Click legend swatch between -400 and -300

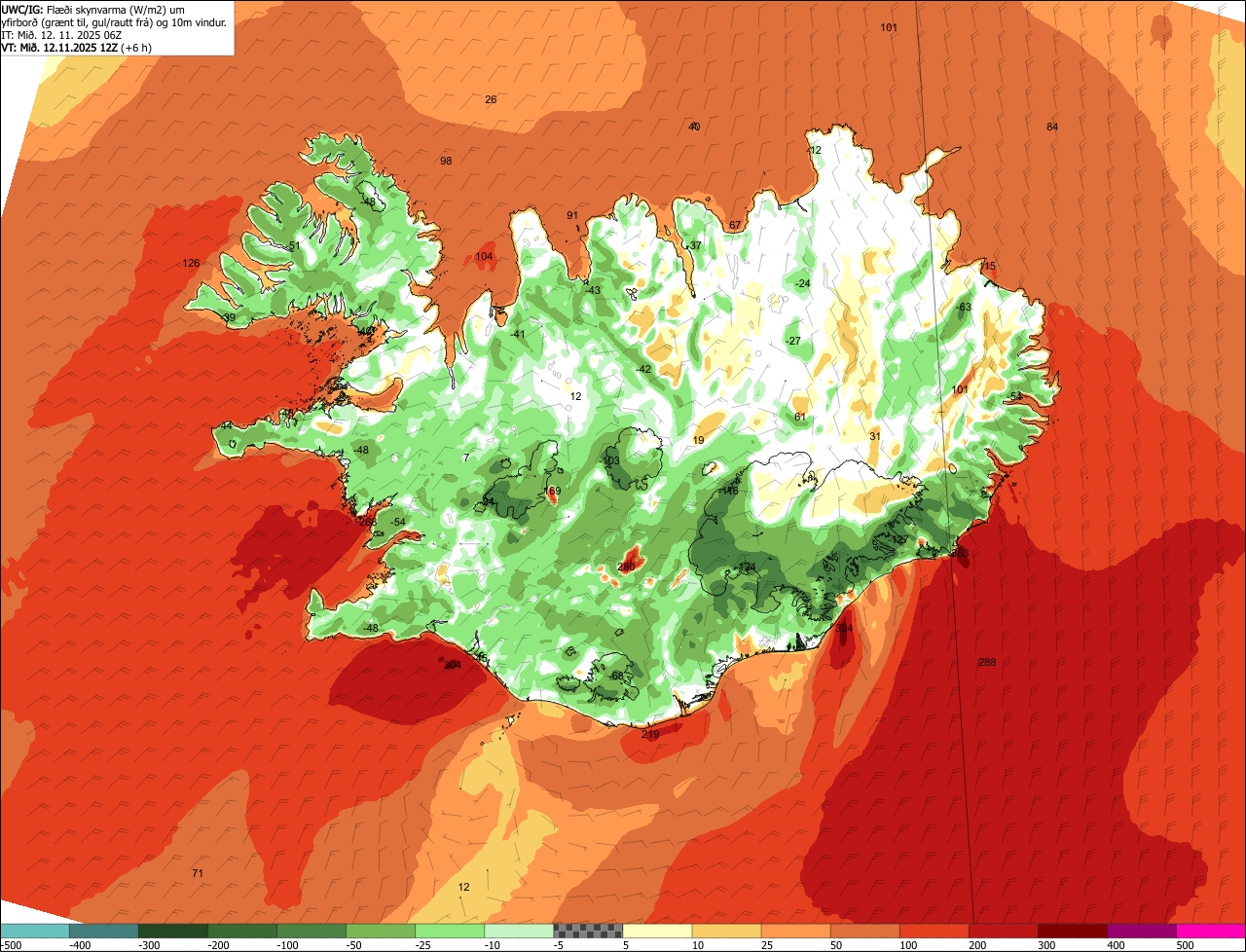[104, 931]
